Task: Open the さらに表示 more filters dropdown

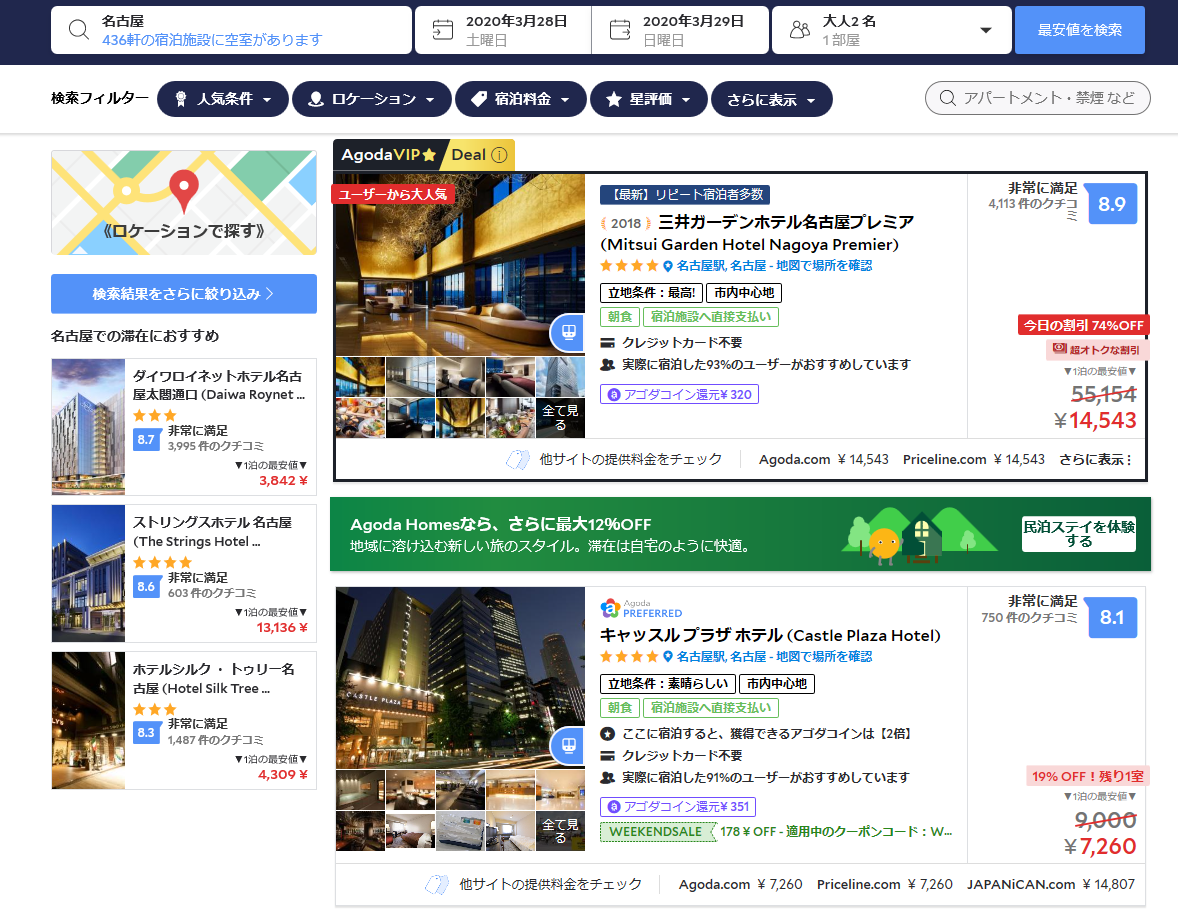Action: (772, 99)
